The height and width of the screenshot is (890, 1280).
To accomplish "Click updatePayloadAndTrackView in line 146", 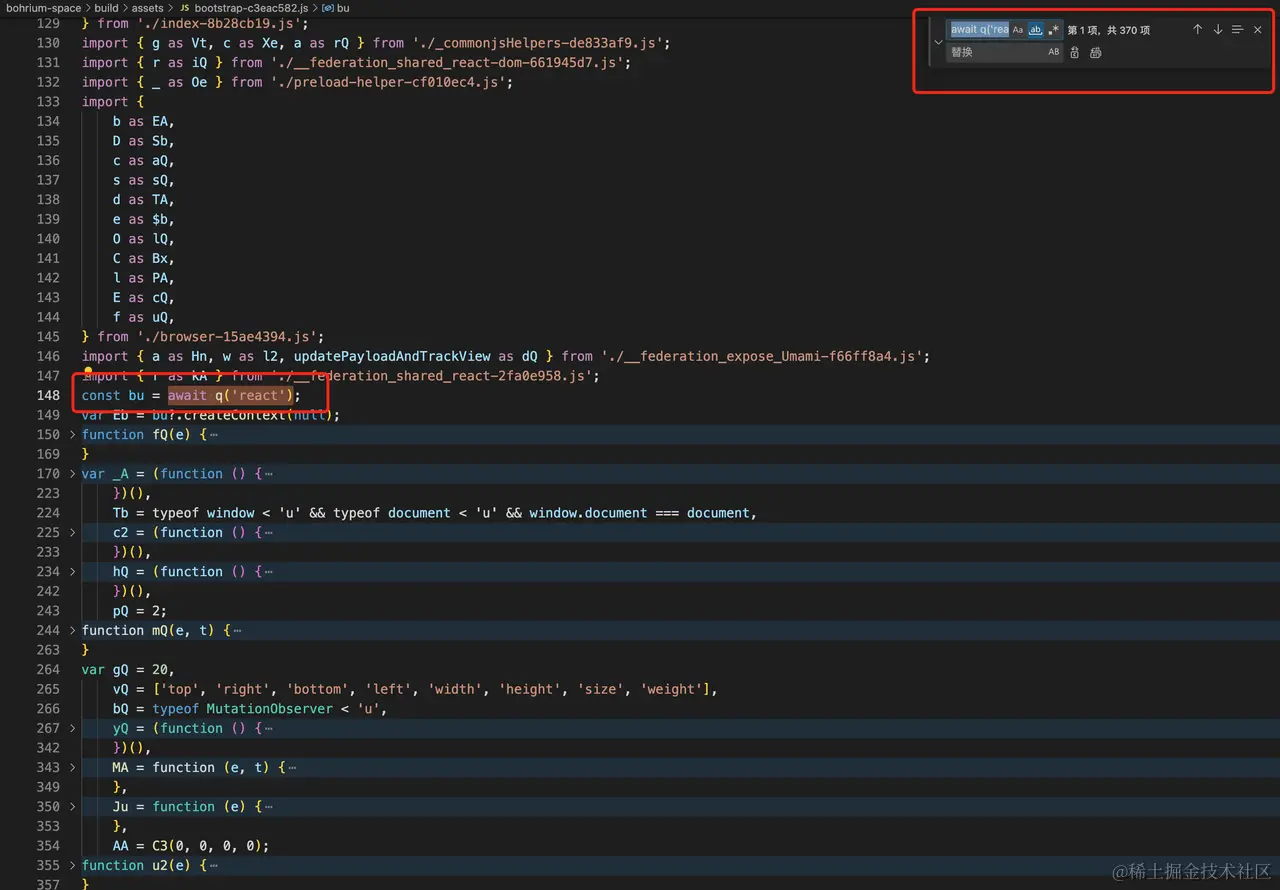I will (389, 356).
